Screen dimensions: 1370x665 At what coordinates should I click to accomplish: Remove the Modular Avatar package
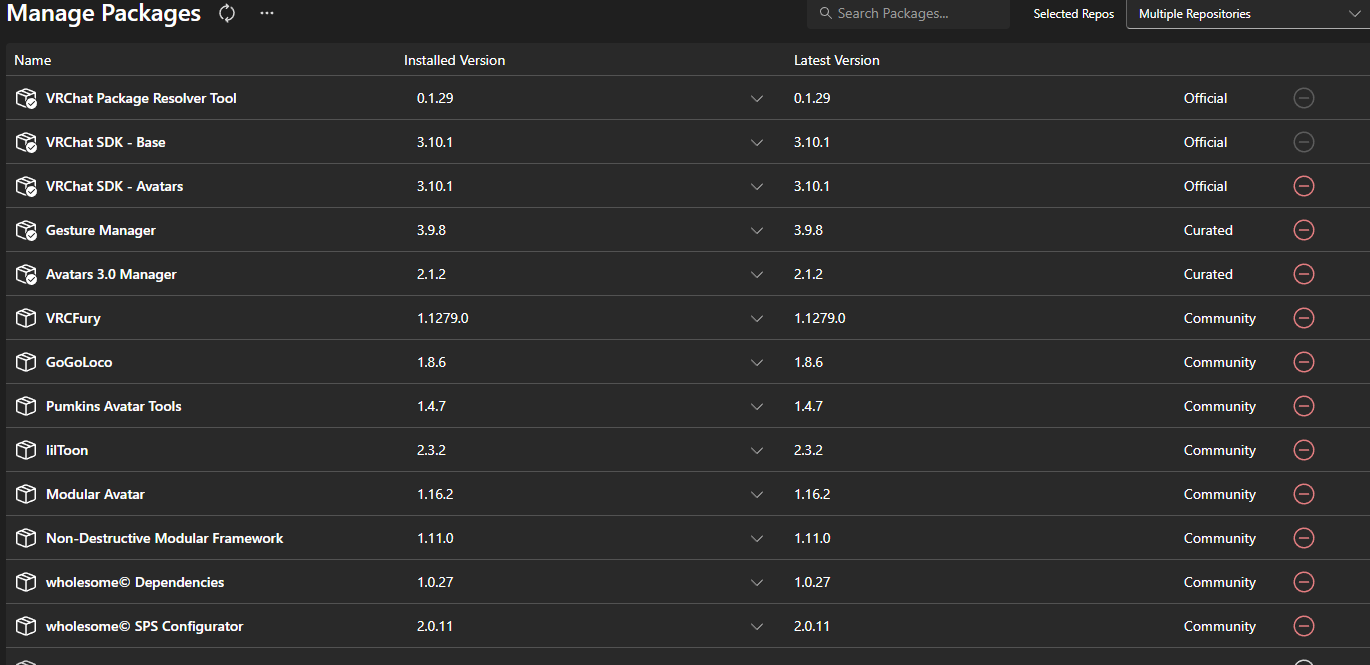[x=1304, y=494]
